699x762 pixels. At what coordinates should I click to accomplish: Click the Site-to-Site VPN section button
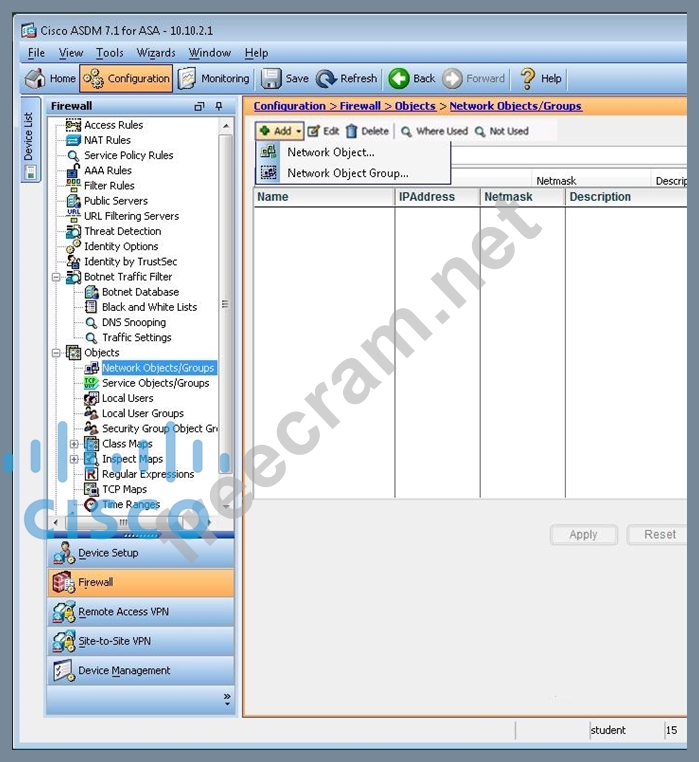[114, 641]
